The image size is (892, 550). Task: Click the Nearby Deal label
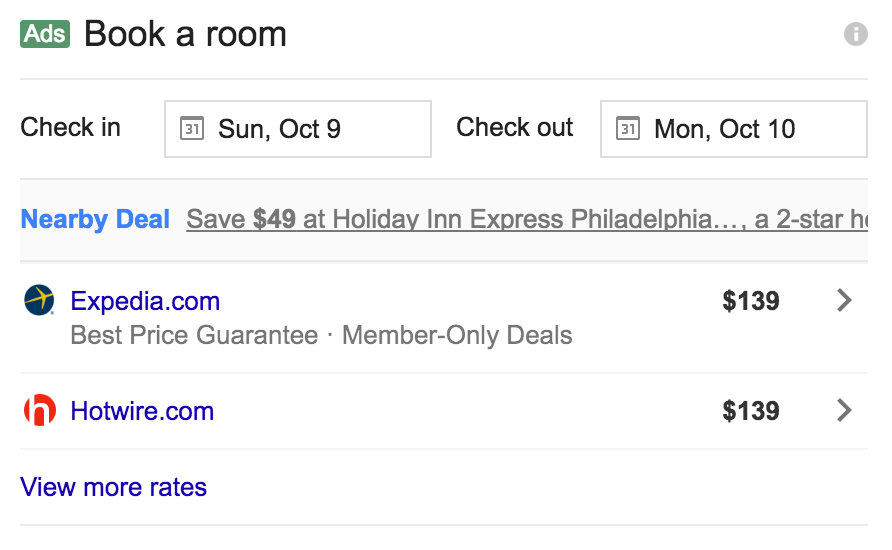(x=95, y=220)
